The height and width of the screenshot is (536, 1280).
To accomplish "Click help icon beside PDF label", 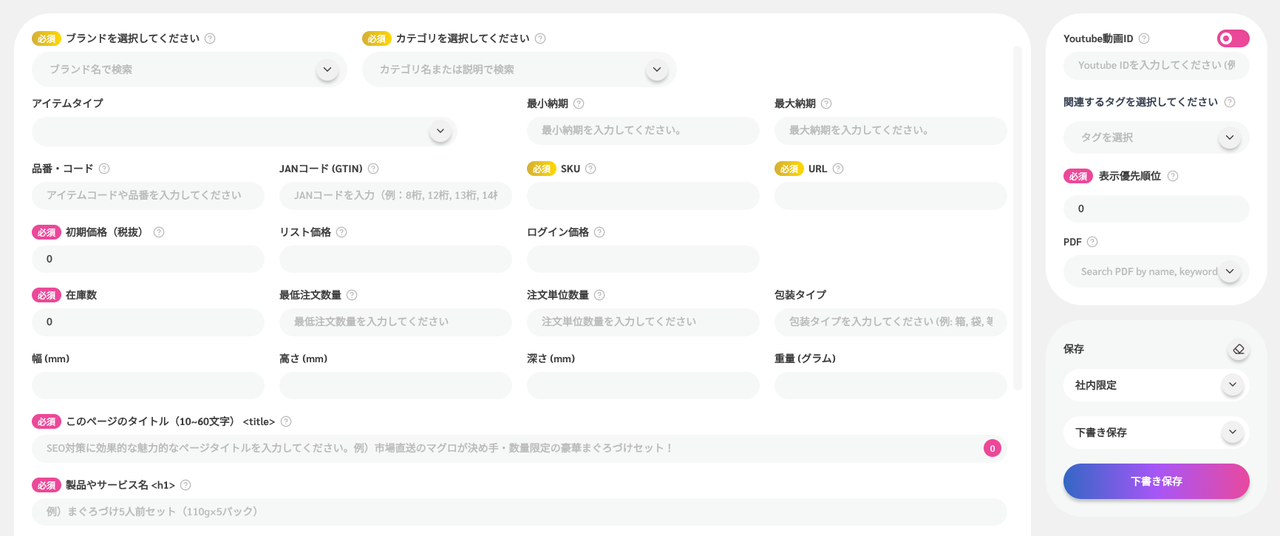I will [x=1093, y=242].
